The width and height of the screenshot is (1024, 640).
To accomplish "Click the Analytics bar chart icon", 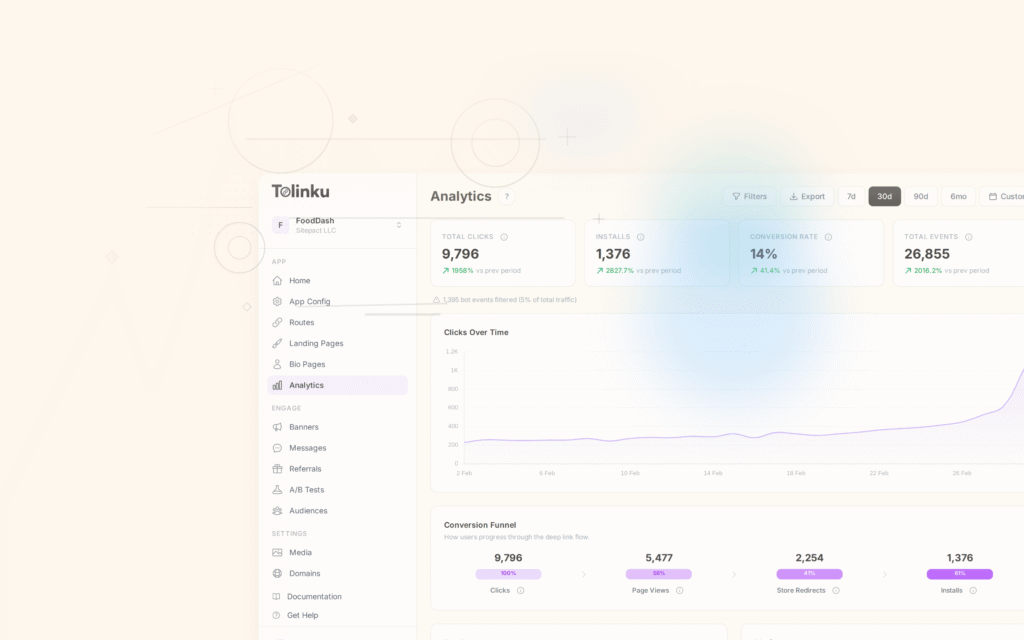I will click(x=277, y=385).
